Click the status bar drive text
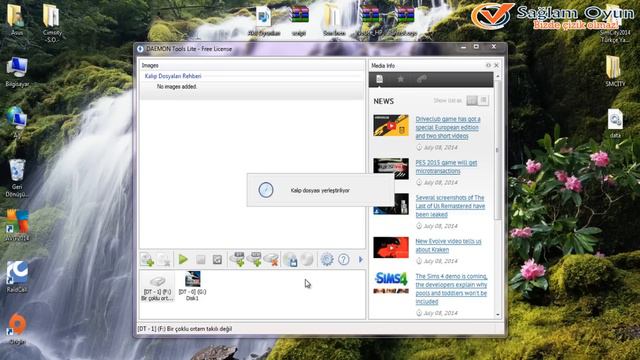The image size is (640, 360). click(x=184, y=329)
